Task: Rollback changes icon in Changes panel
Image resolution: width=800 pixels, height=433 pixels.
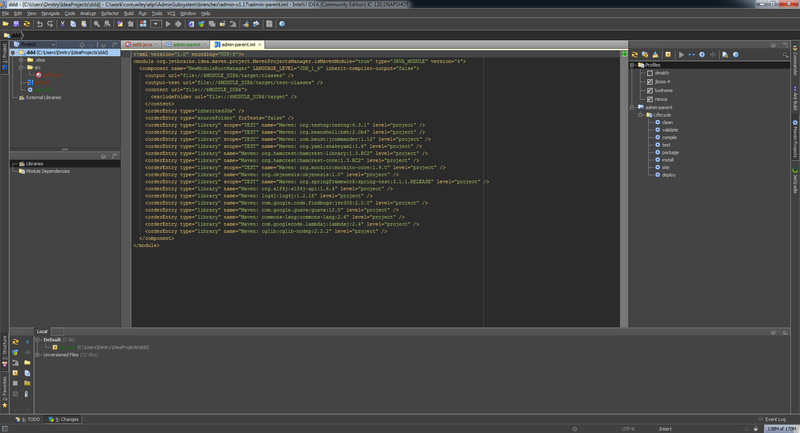Action: click(x=15, y=363)
